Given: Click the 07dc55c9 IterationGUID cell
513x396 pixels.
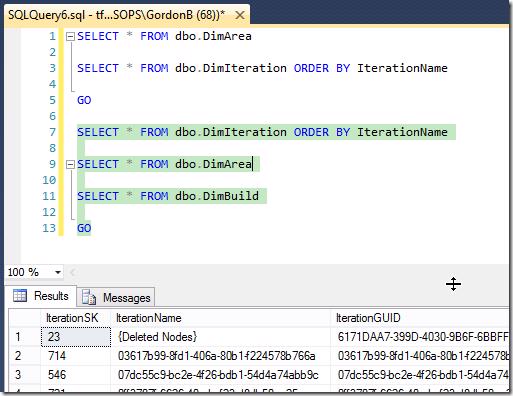Looking at the screenshot, I should coord(420,375).
